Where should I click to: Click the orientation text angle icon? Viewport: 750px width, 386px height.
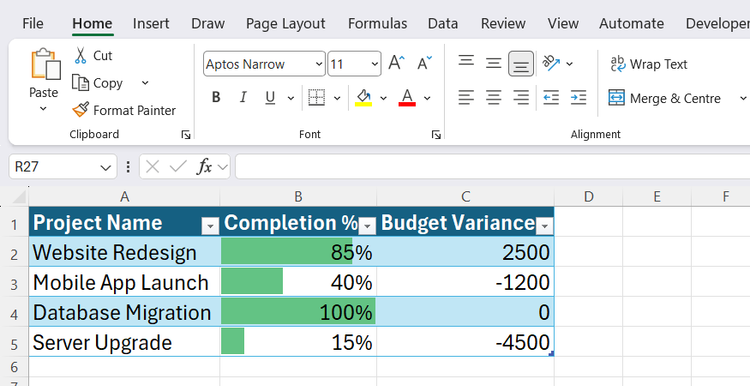[x=551, y=63]
